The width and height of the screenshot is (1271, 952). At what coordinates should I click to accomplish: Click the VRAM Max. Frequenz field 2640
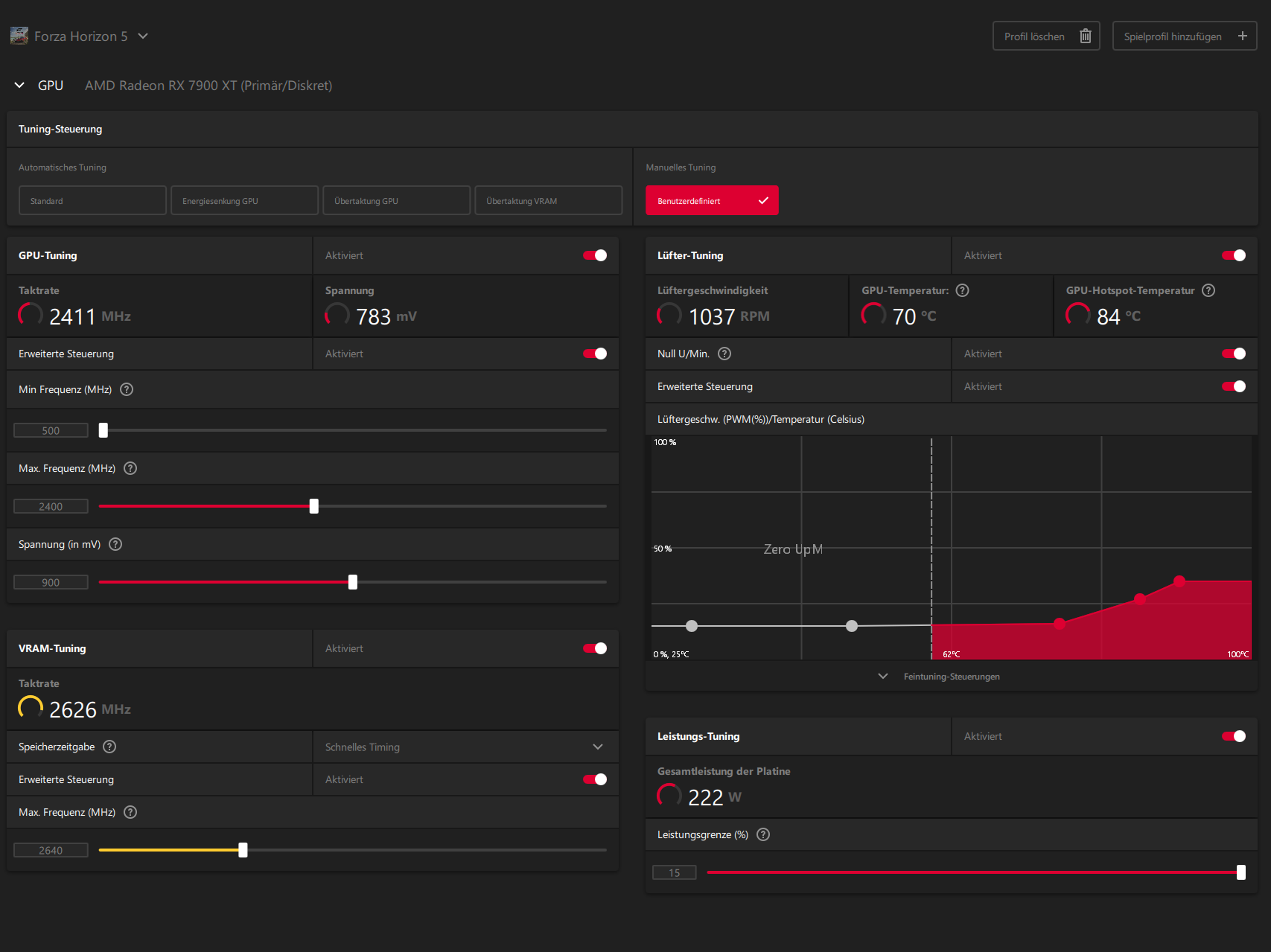point(51,850)
